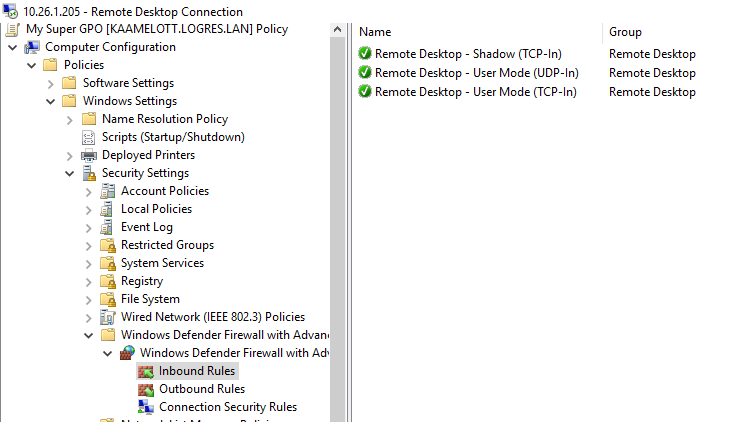Click the Computer Configuration computer icon

[32, 47]
